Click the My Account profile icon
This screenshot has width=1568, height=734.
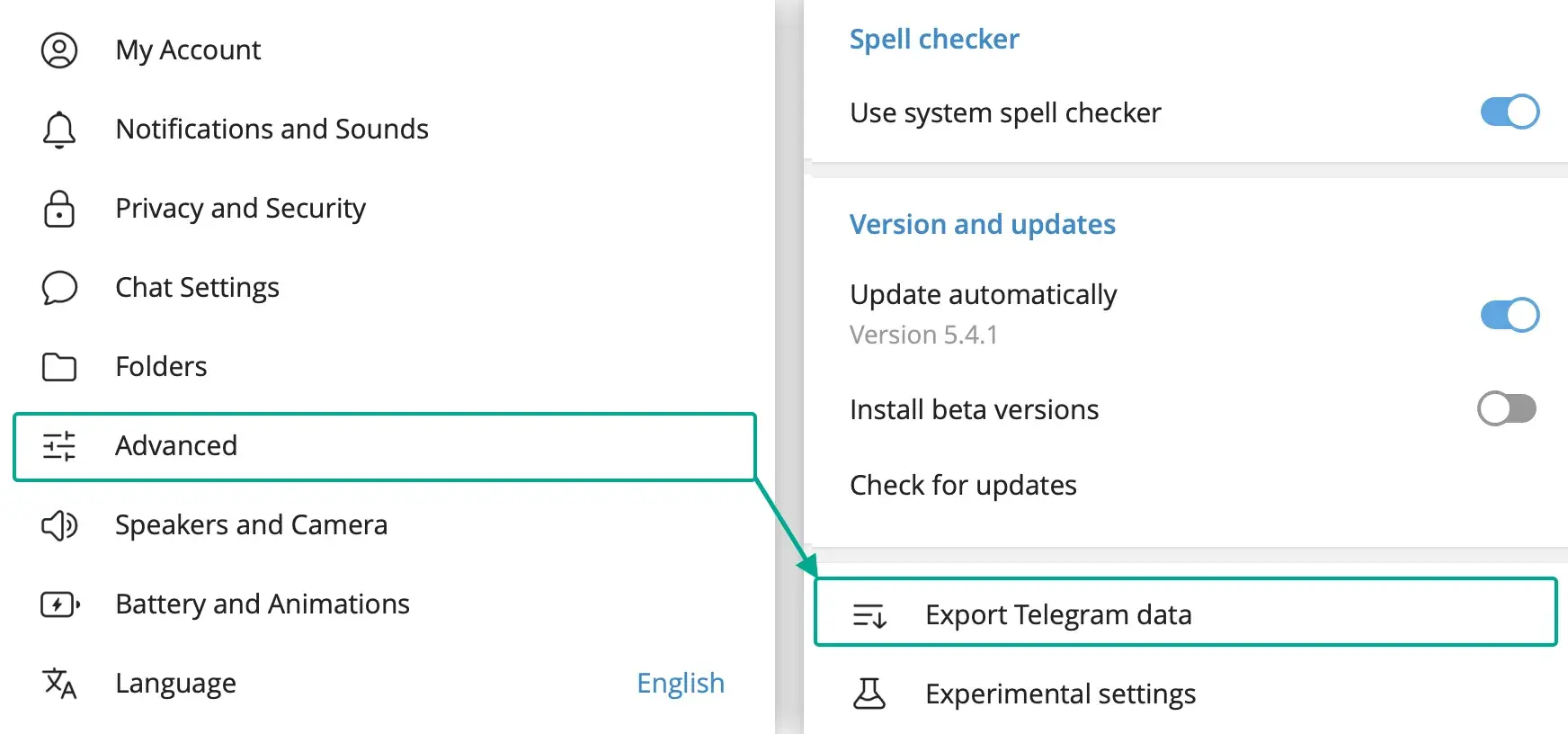point(59,50)
